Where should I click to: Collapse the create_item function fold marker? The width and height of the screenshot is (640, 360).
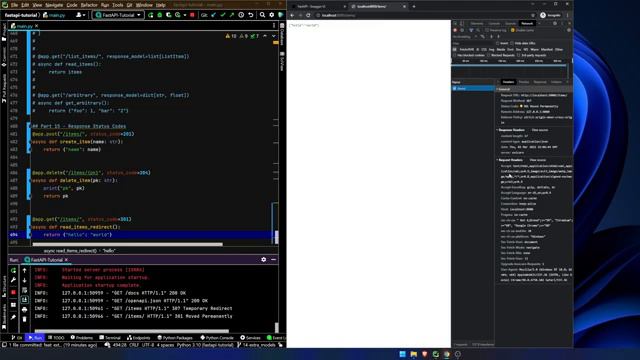[x=29, y=142]
